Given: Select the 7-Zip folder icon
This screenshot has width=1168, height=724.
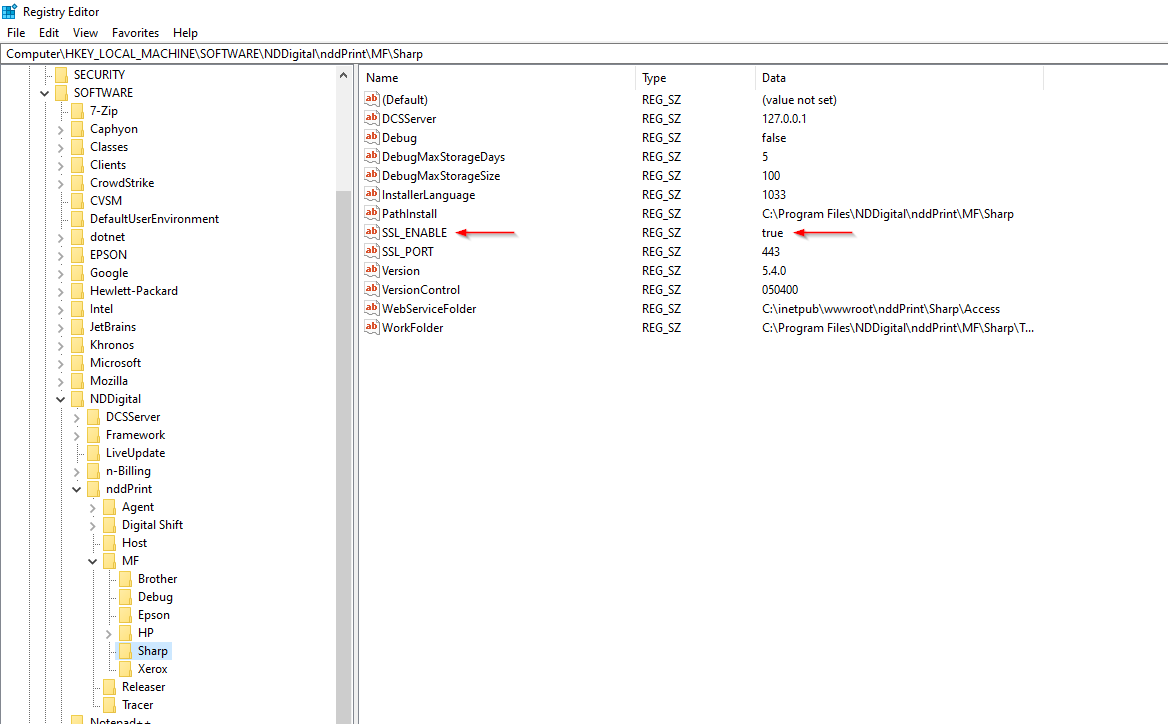Looking at the screenshot, I should coord(77,111).
